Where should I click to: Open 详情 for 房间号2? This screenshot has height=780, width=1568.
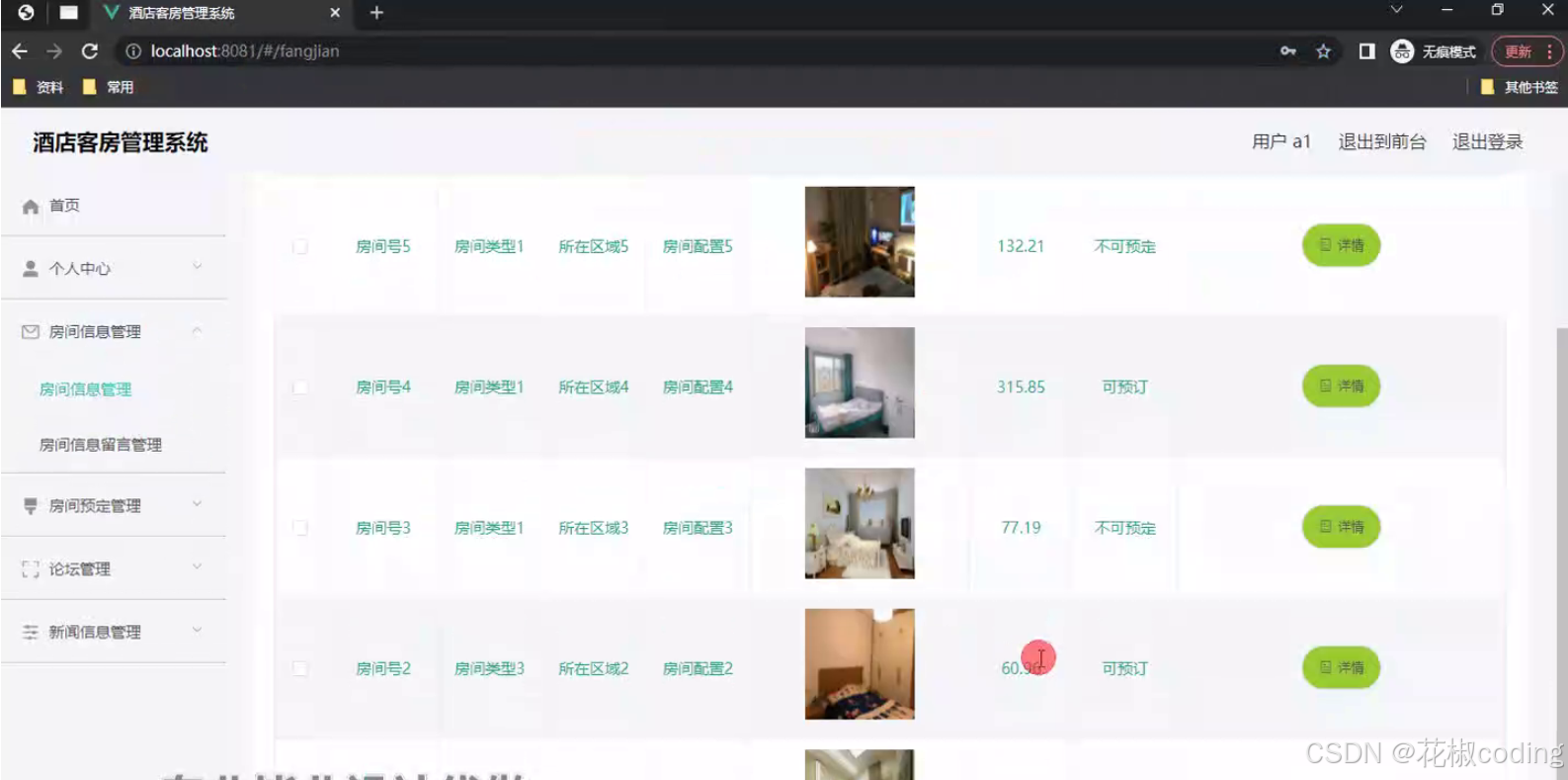[x=1341, y=667]
